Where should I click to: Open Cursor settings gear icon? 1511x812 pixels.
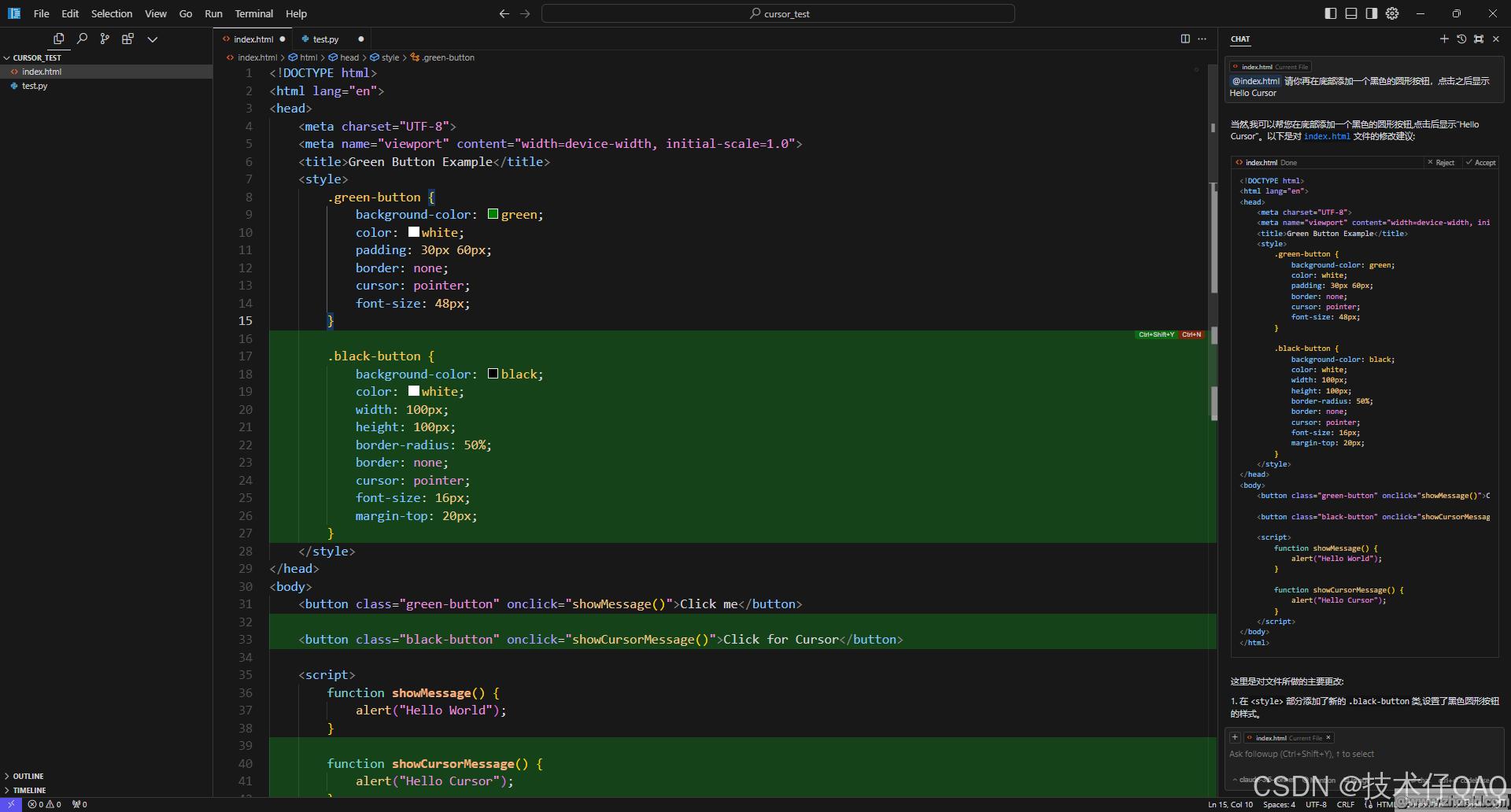pos(1392,13)
